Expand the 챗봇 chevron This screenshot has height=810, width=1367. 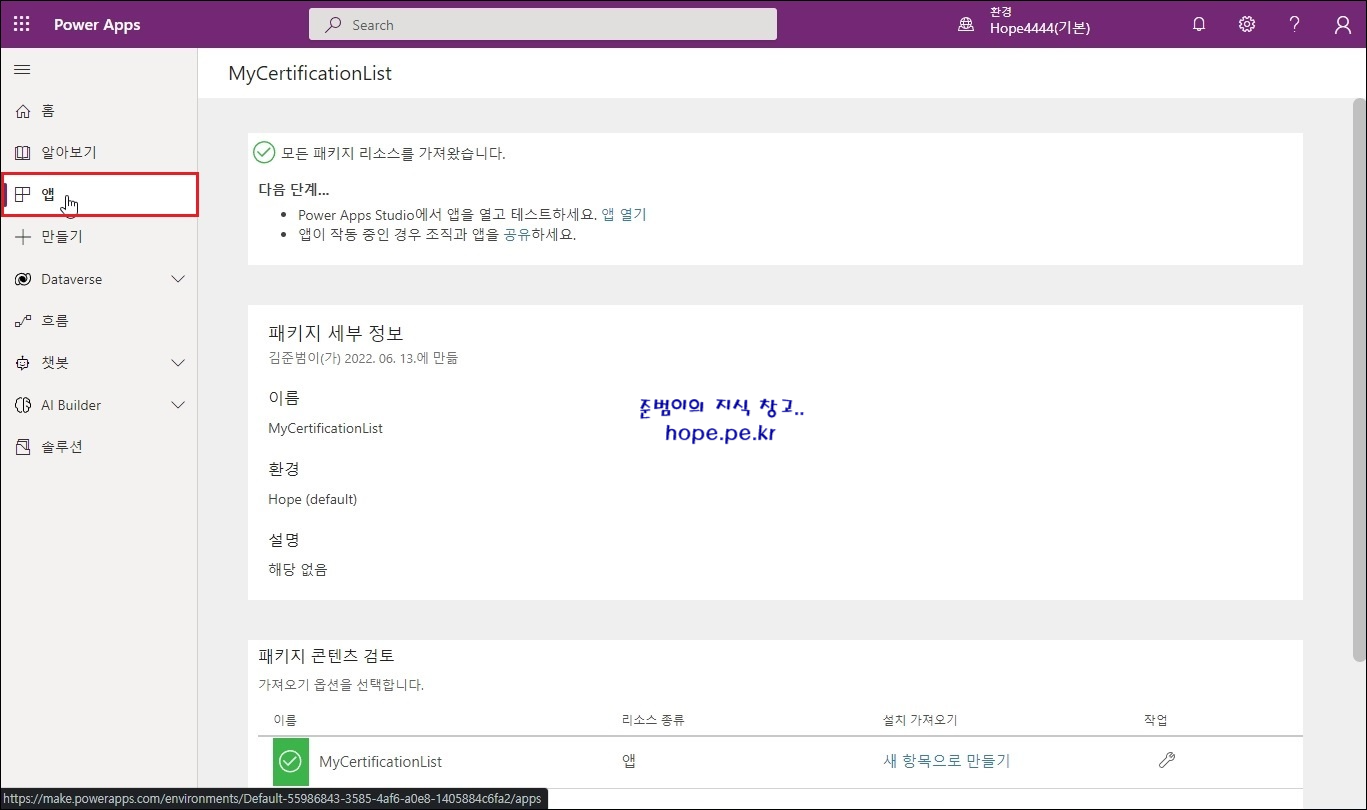coord(178,363)
